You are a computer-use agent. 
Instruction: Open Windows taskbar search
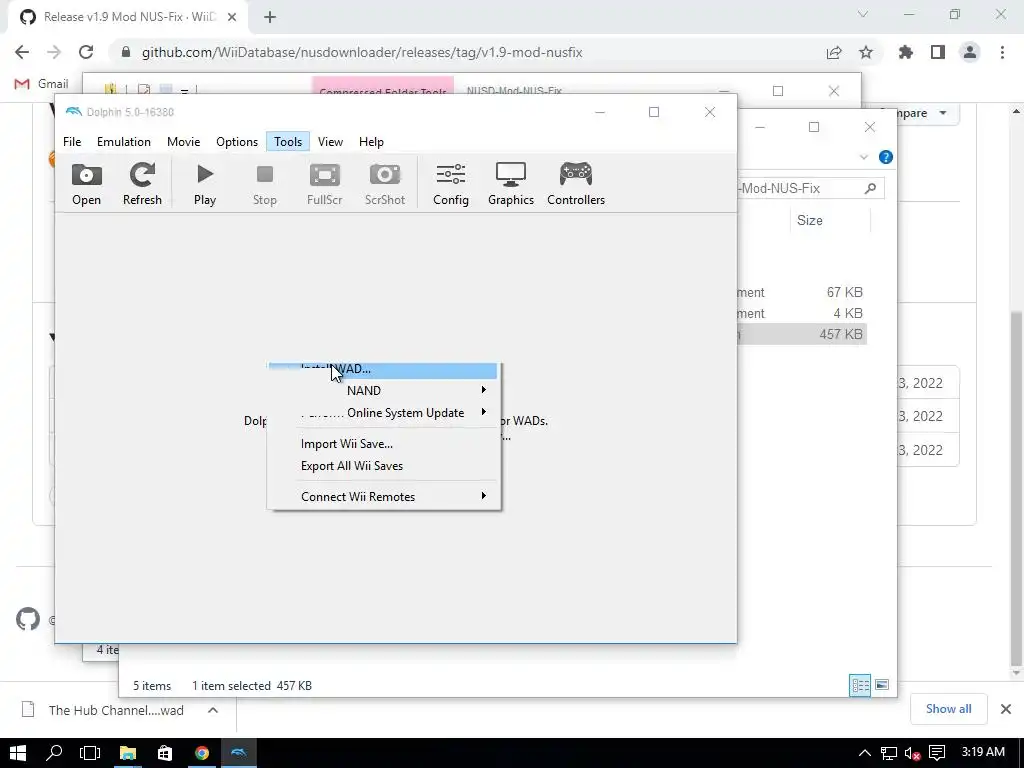coord(54,753)
